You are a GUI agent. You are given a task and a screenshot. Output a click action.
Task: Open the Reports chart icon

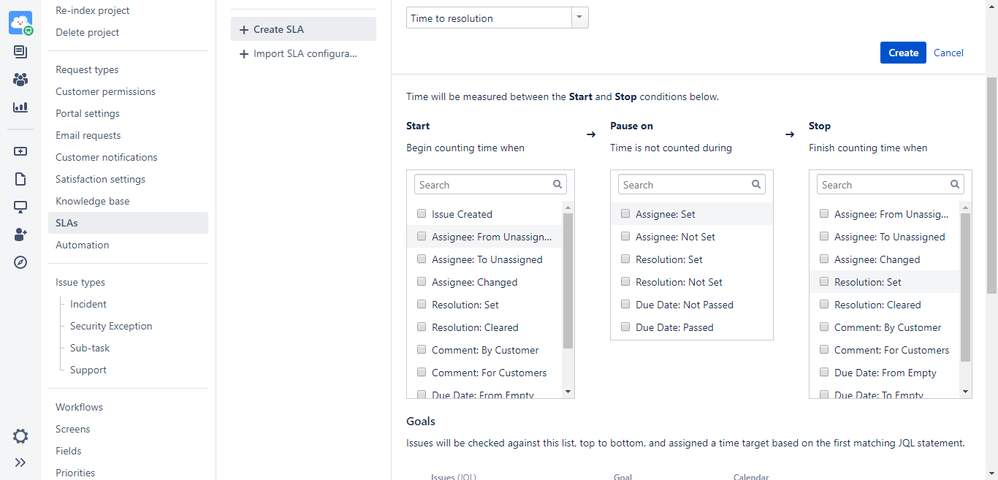point(20,107)
